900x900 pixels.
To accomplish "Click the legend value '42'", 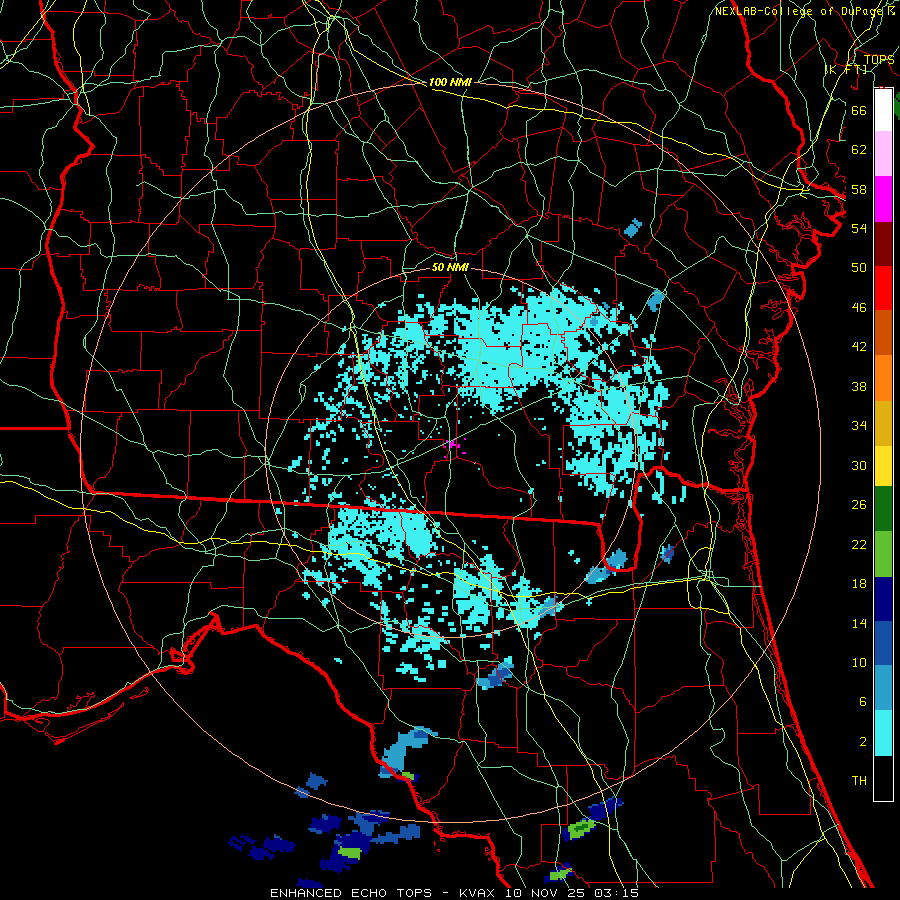I will click(859, 347).
